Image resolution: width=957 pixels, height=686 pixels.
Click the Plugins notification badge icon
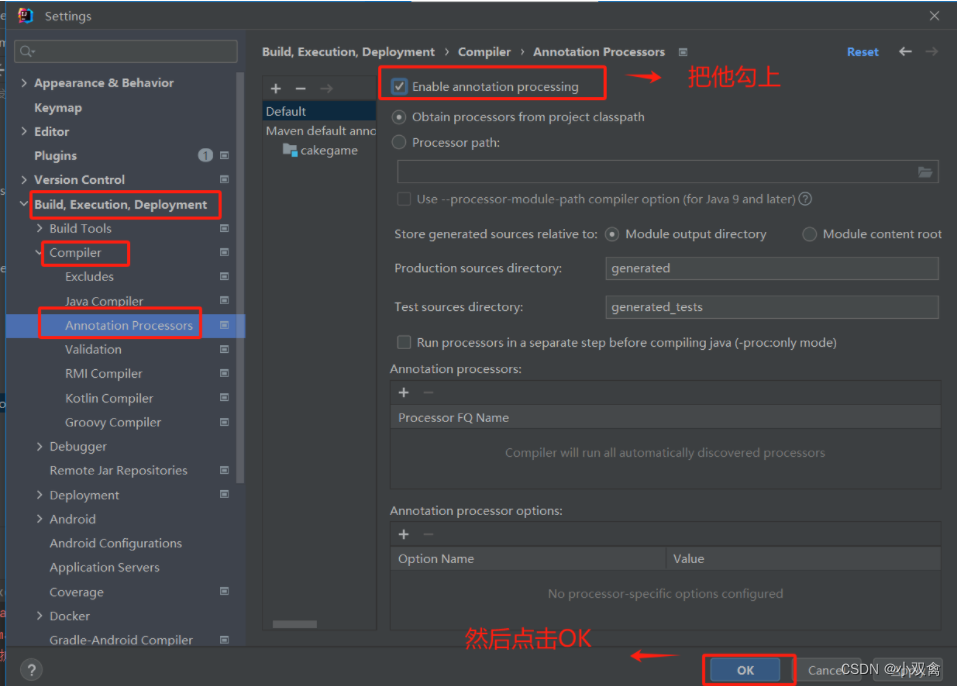pos(205,155)
